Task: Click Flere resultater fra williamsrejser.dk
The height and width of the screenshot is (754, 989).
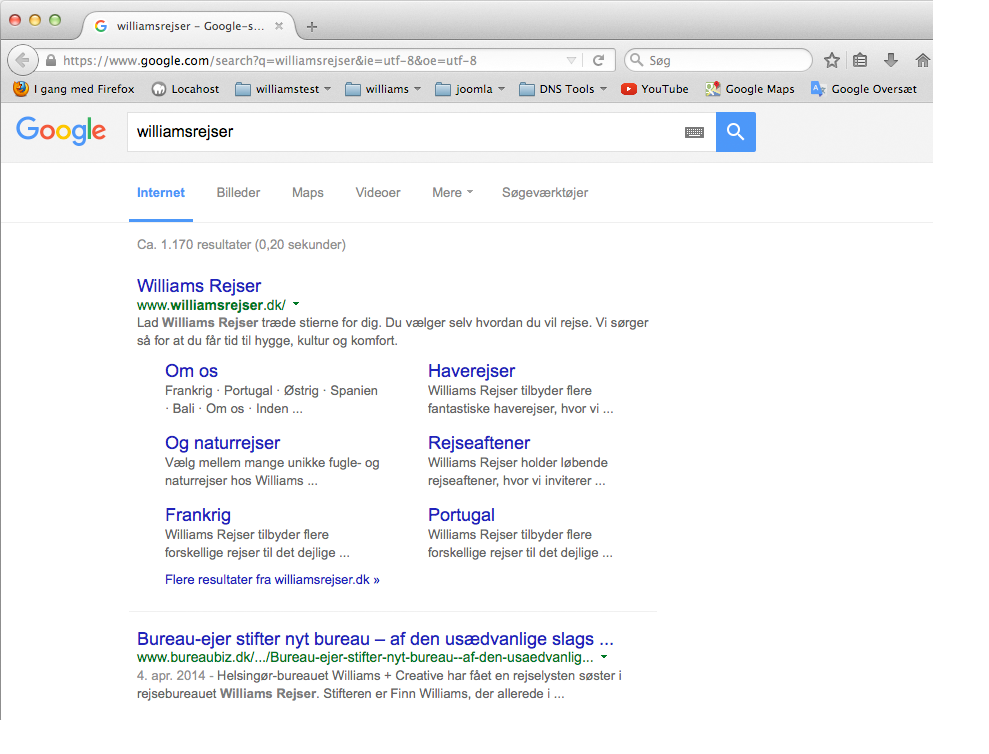Action: click(x=272, y=579)
